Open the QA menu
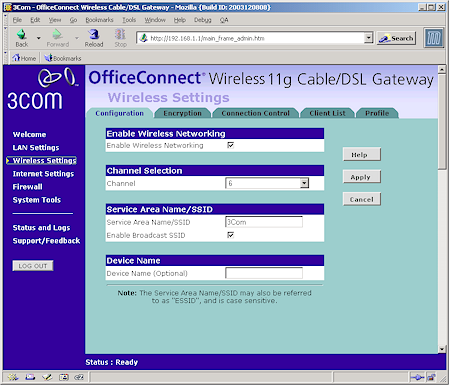The width and height of the screenshot is (450, 386). (224, 20)
